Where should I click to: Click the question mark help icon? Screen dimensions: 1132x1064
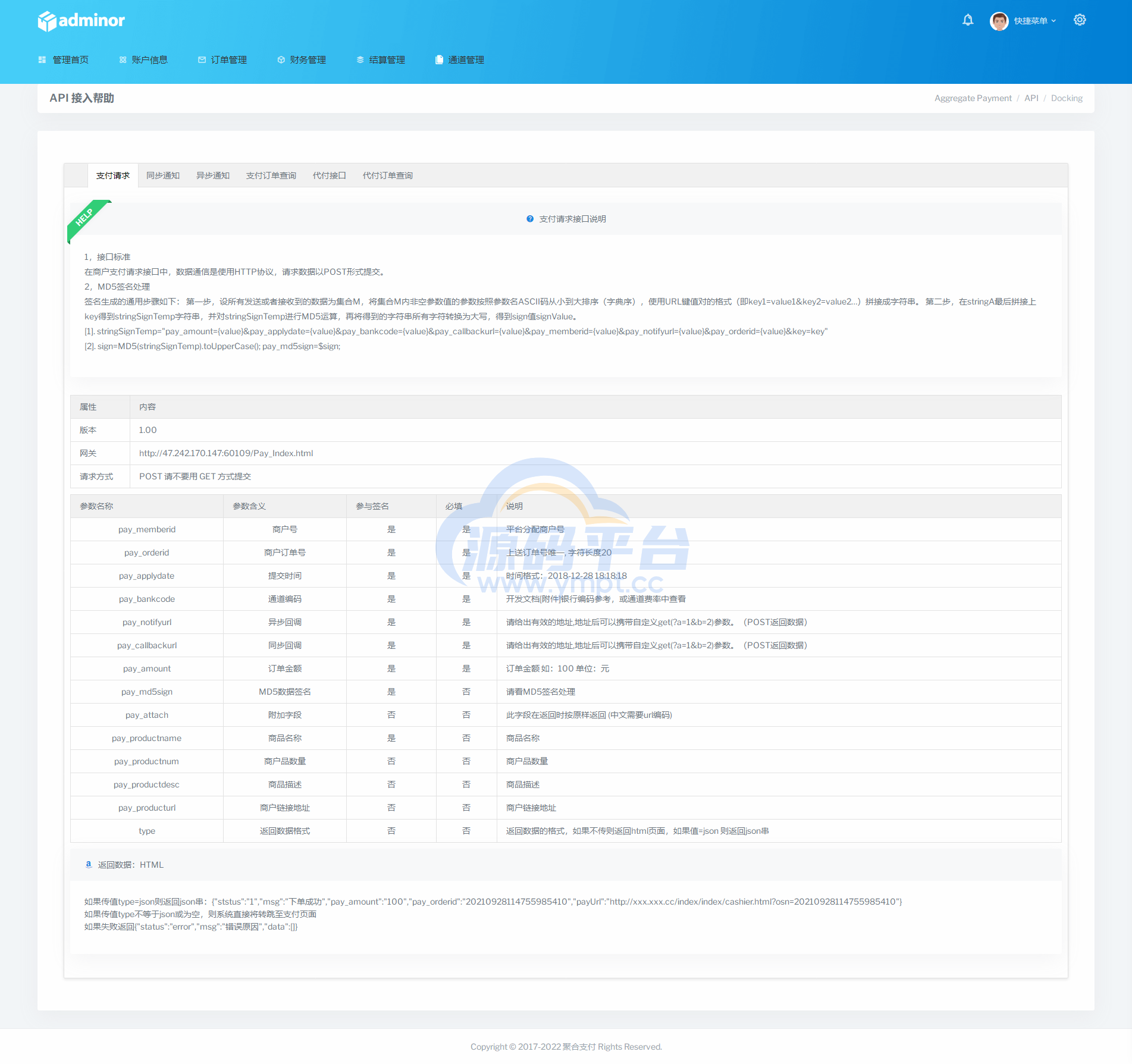click(x=530, y=219)
